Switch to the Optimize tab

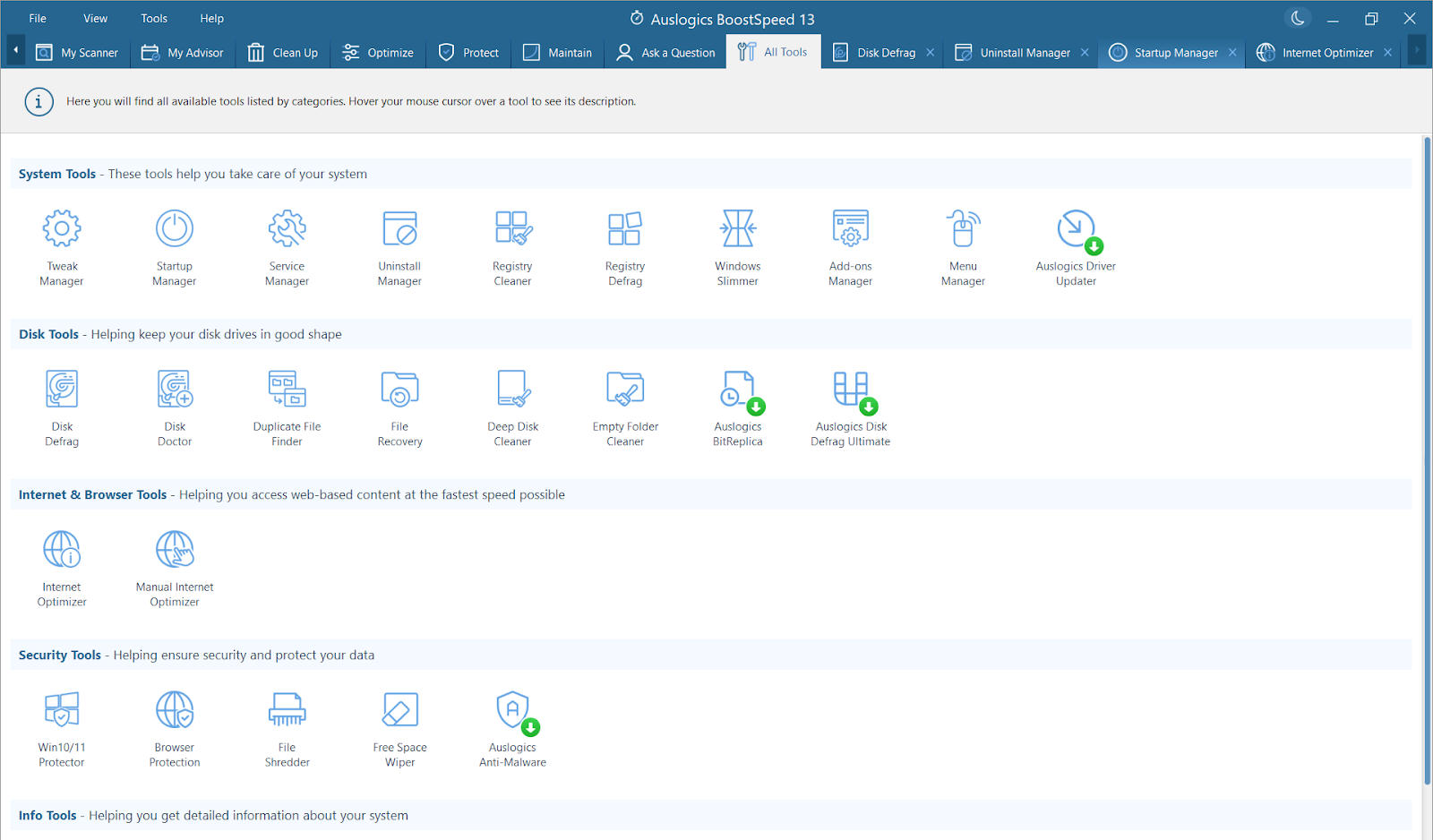tap(378, 52)
